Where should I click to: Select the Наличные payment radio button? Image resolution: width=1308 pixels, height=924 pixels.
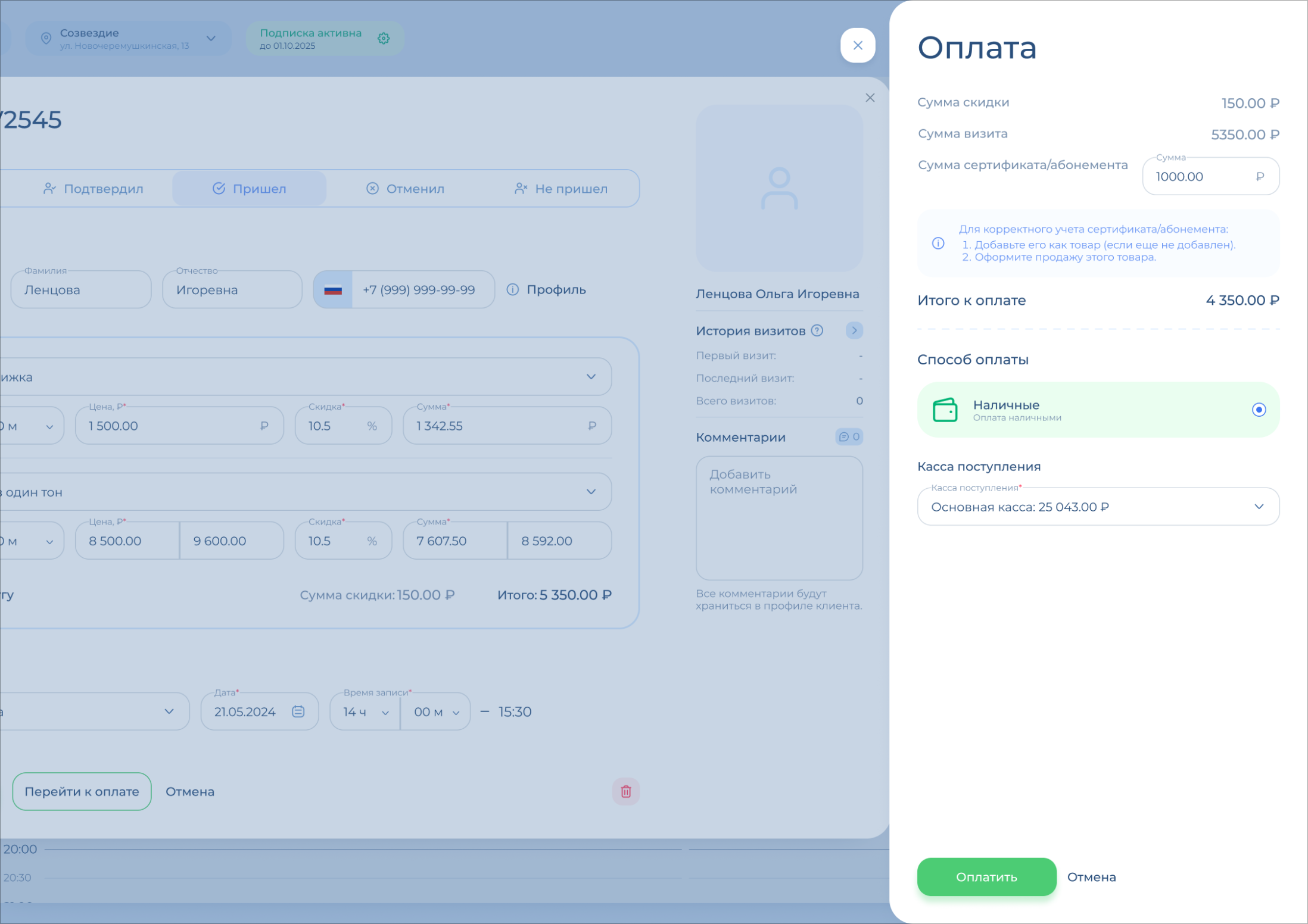1258,410
